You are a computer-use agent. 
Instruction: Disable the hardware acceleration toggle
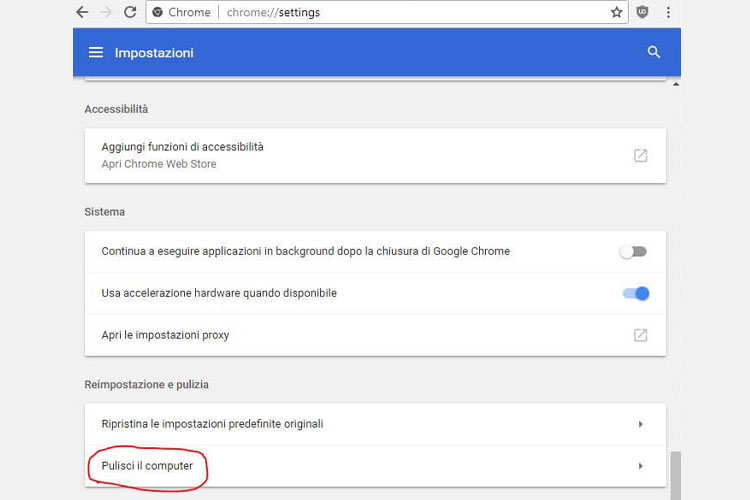click(636, 293)
